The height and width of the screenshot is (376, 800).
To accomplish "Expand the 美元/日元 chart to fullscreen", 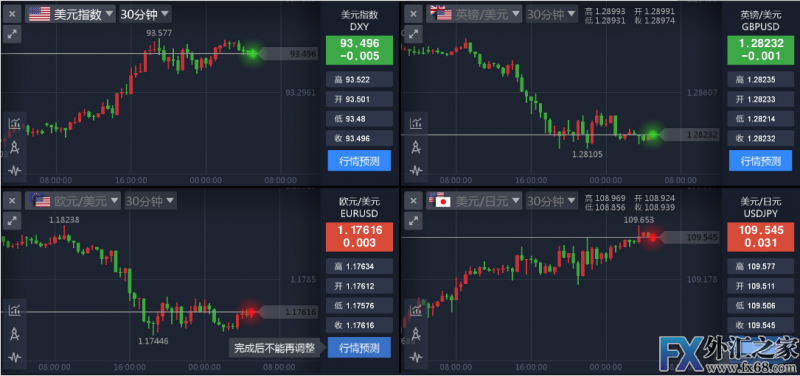I will click(413, 221).
